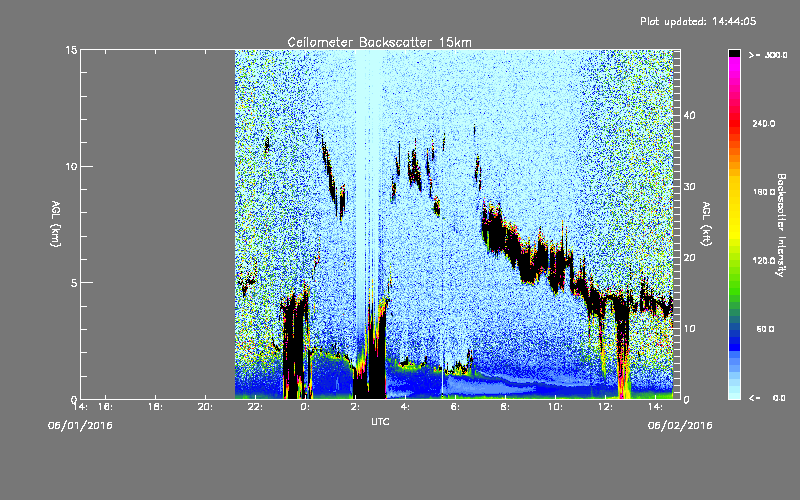Screen dimensions: 800x500
Task: Click the '60.0' colorbar value
Action: 765,329
